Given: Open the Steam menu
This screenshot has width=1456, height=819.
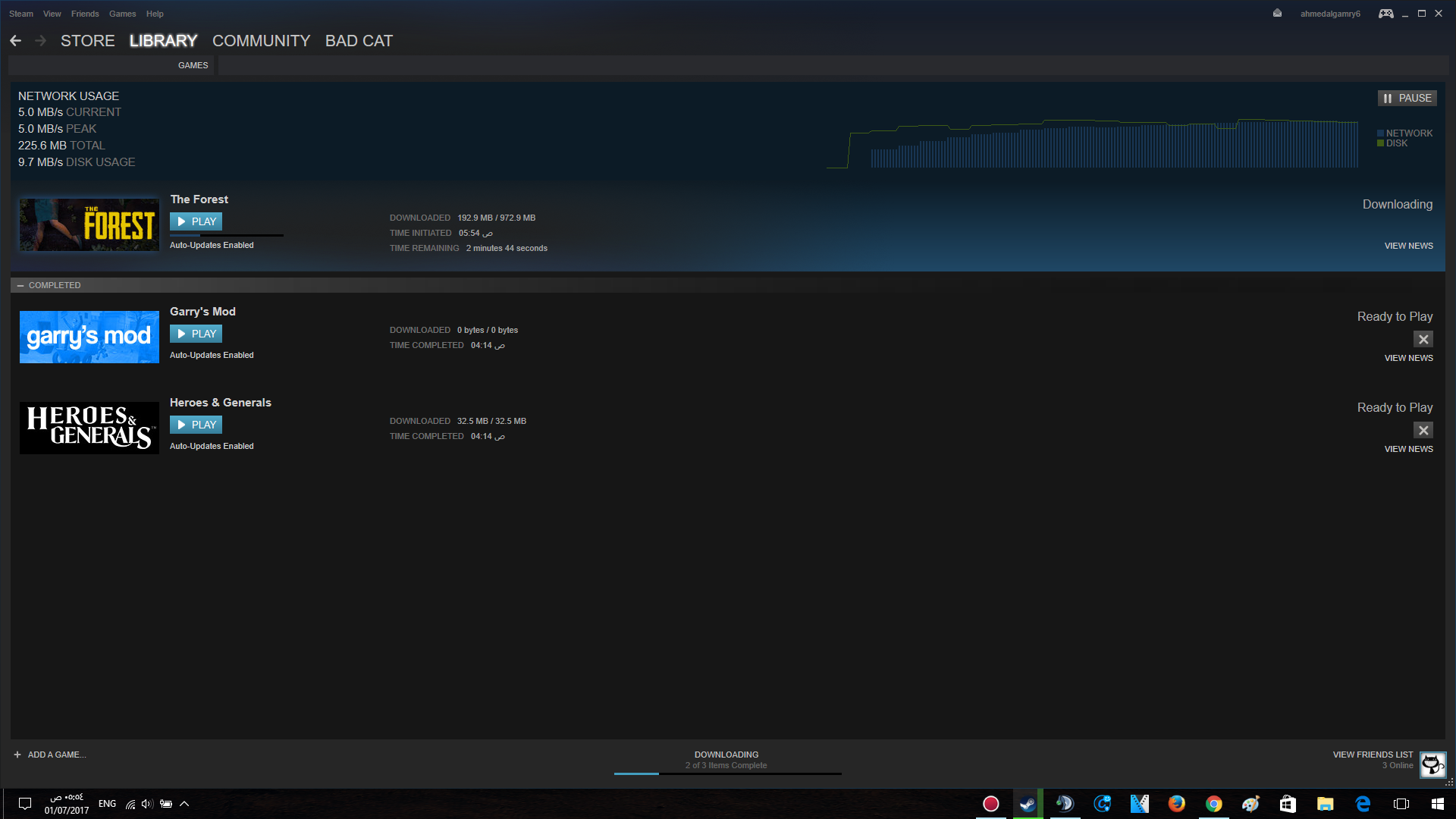Looking at the screenshot, I should coord(21,14).
